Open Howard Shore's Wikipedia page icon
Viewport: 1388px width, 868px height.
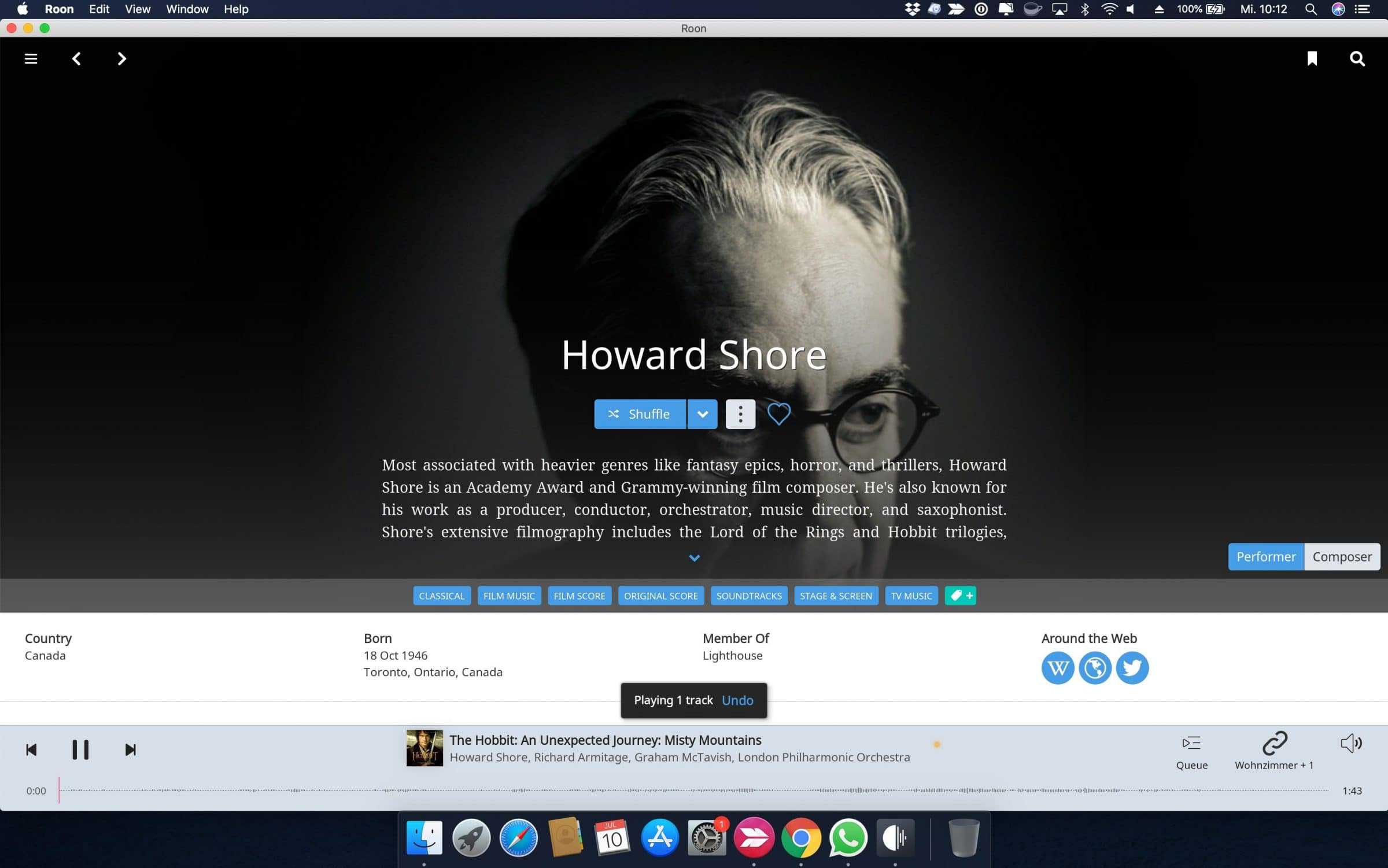pos(1058,668)
